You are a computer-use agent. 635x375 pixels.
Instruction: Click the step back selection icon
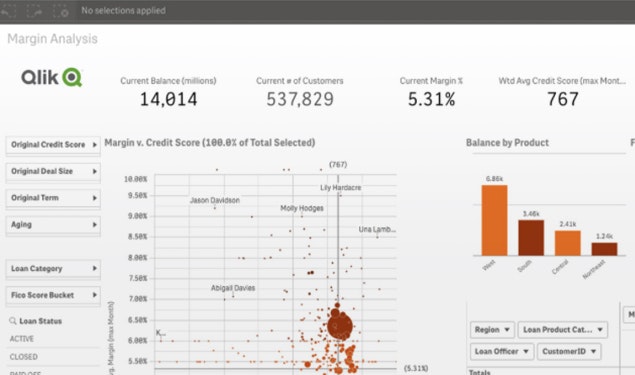pos(9,11)
